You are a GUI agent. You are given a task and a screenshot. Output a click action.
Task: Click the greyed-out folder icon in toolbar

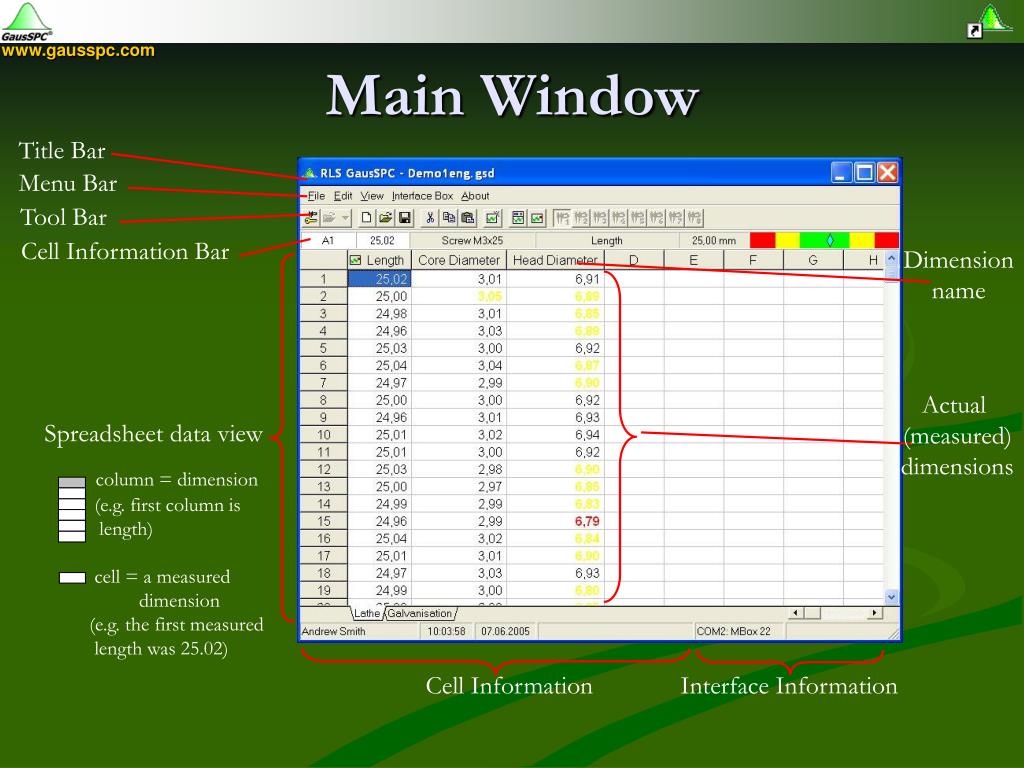329,217
